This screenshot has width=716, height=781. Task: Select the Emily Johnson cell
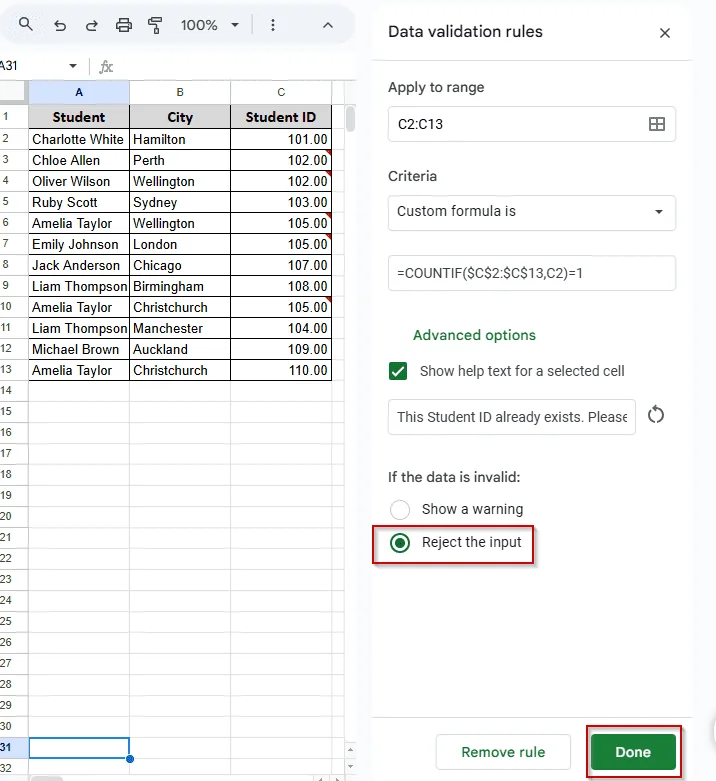click(79, 244)
